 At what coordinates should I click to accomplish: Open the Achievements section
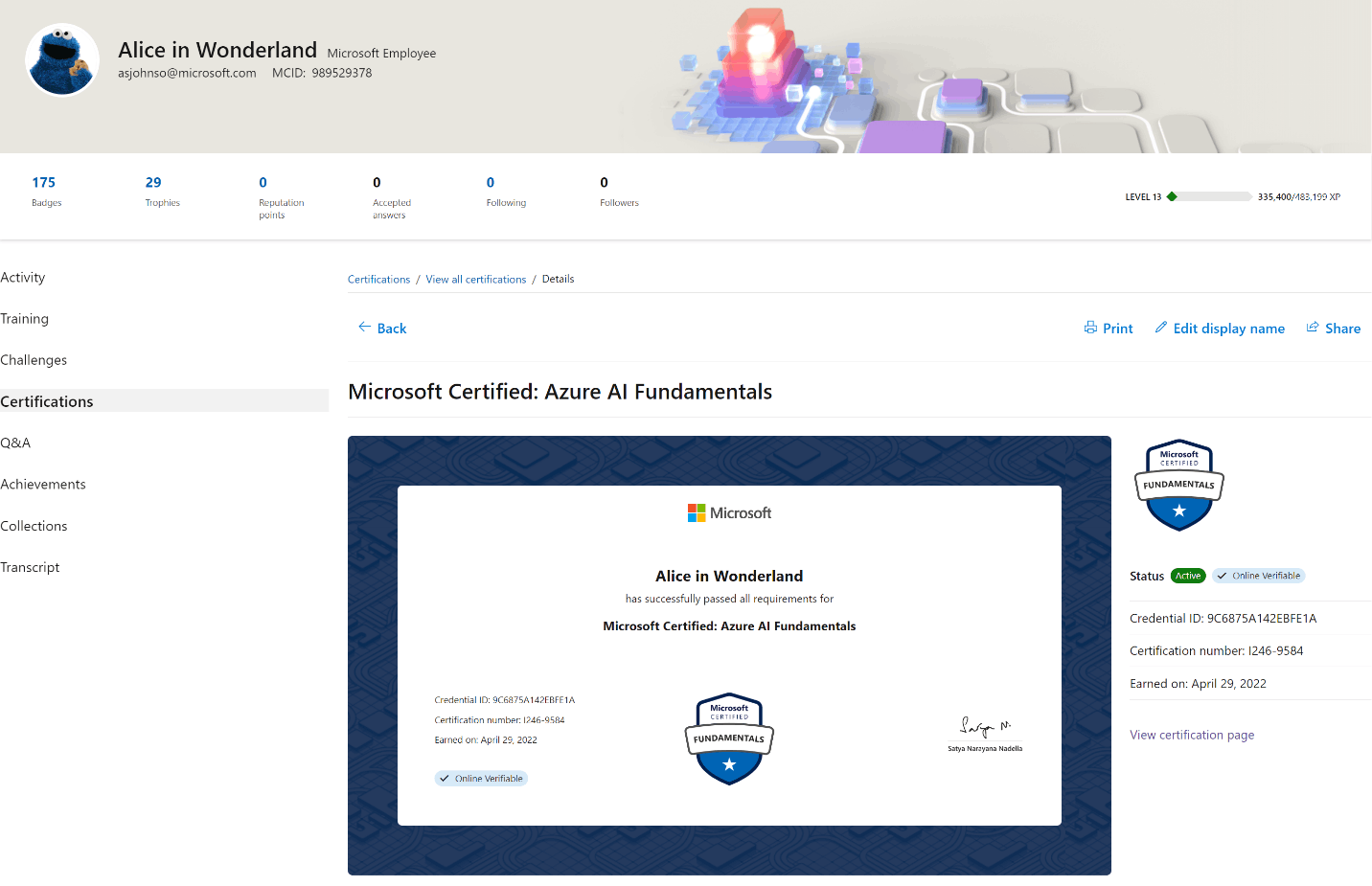[x=43, y=485]
